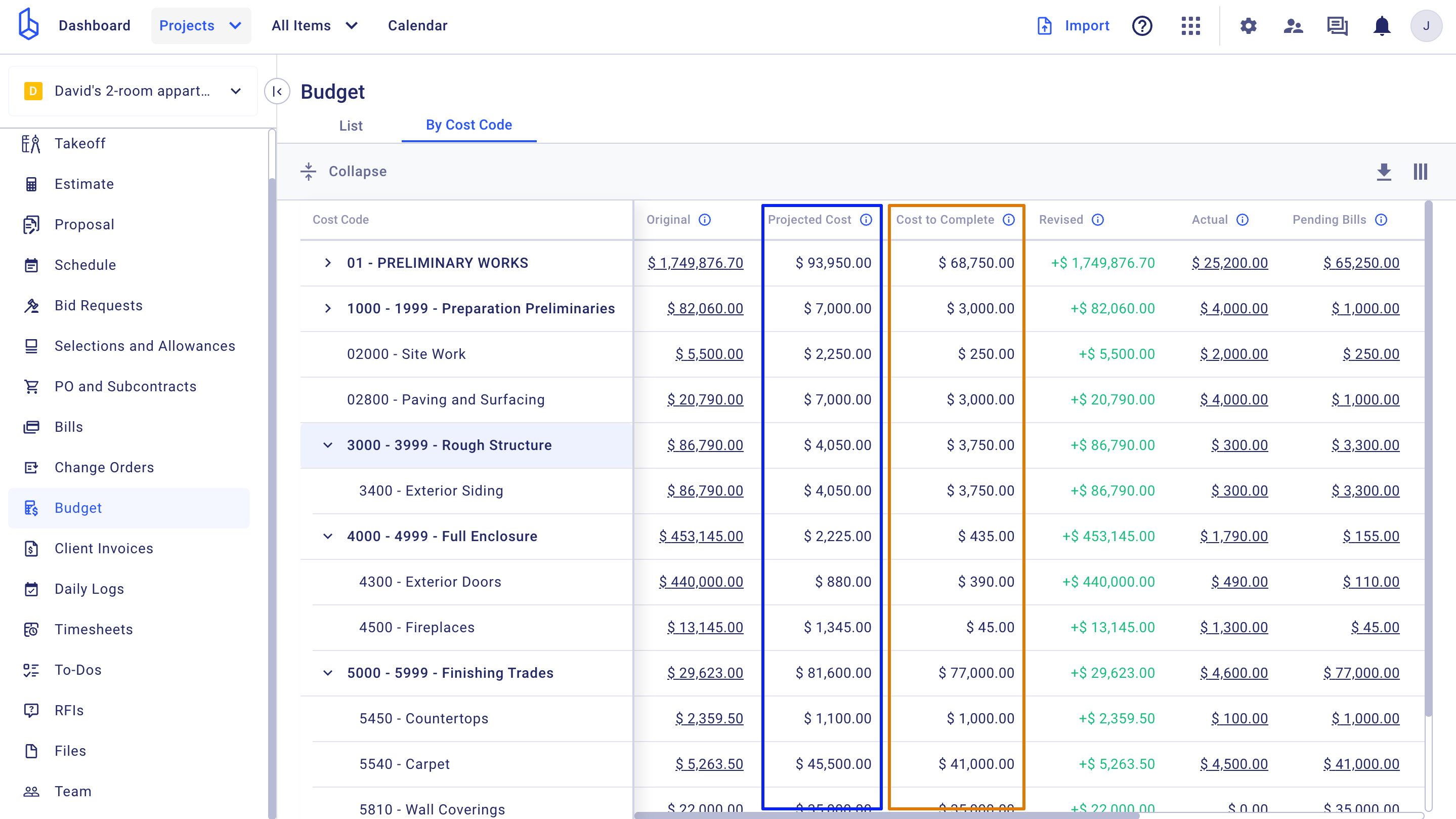
Task: Collapse 4000 - 4999 Full Enclosure group
Action: [328, 536]
